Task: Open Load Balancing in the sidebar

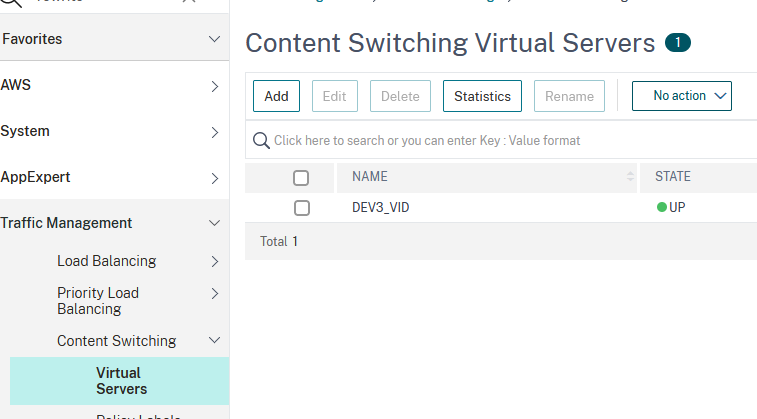Action: (x=106, y=261)
